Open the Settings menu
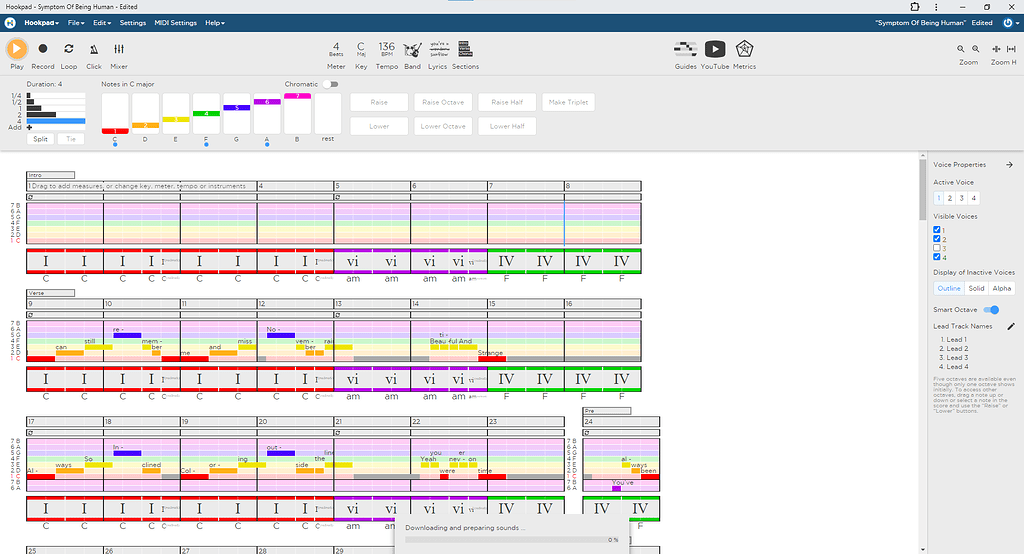1024x554 pixels. [x=132, y=22]
